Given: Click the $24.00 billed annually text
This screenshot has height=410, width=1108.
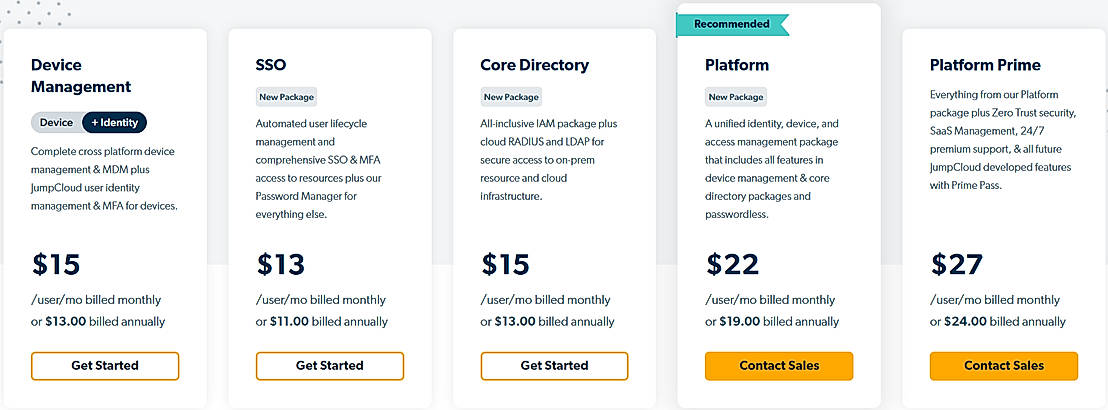Looking at the screenshot, I should pos(997,322).
